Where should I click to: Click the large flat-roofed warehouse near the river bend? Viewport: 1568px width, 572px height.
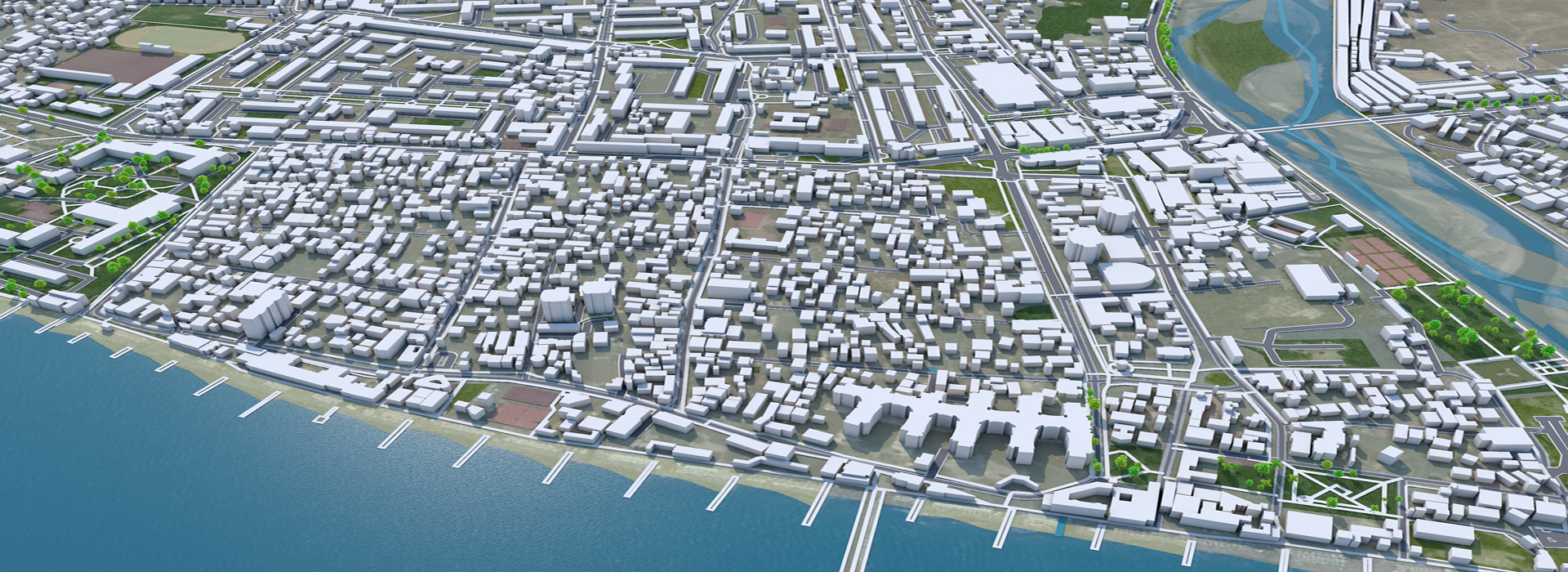(1007, 85)
